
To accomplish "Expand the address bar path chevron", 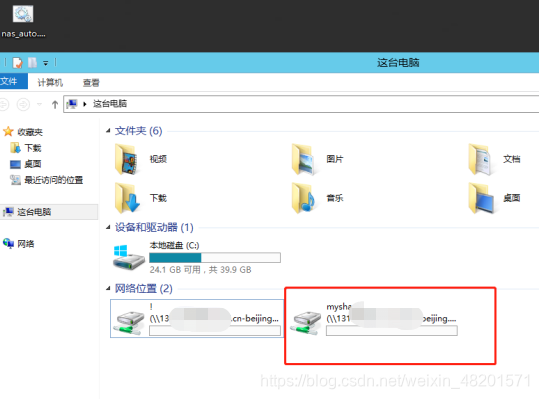I will click(x=85, y=104).
